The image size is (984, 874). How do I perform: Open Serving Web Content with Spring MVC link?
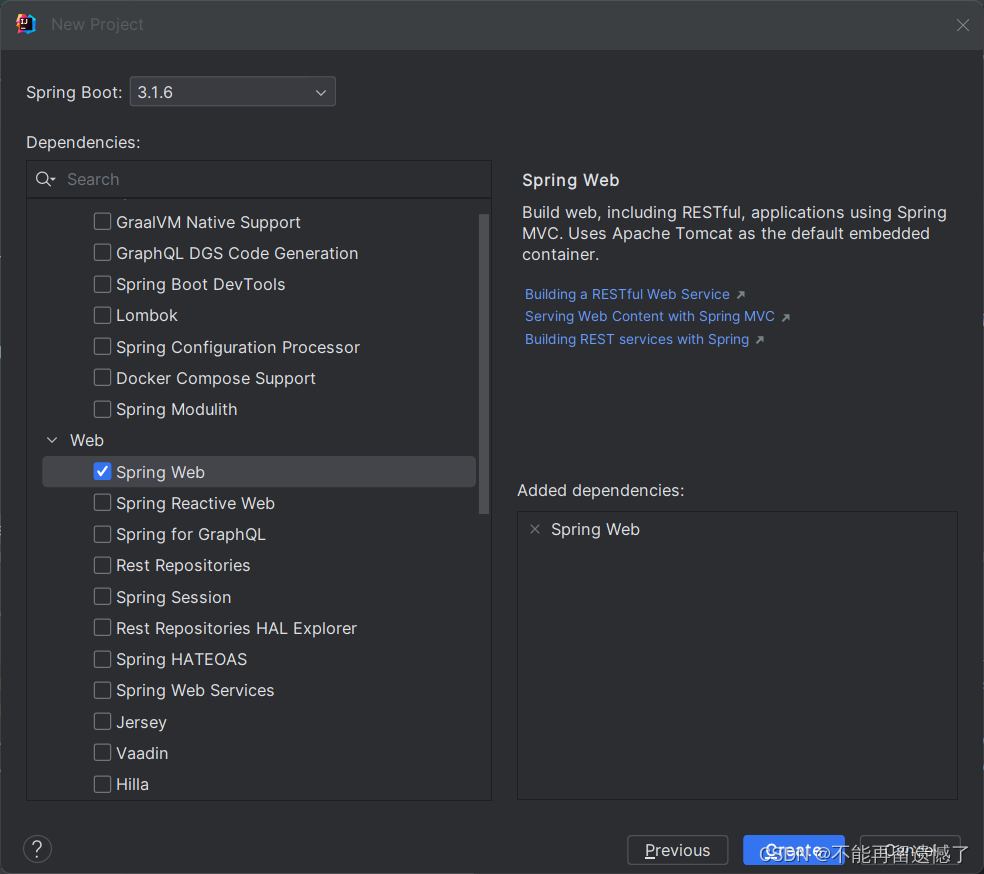[649, 316]
